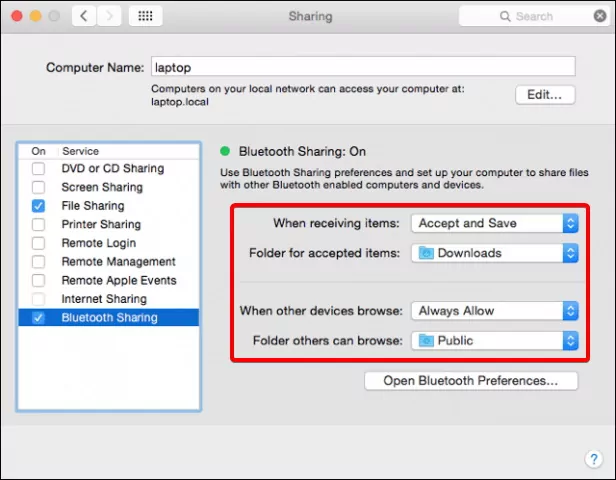Image resolution: width=616 pixels, height=480 pixels.
Task: Close window with the red button
Action: pos(17,16)
